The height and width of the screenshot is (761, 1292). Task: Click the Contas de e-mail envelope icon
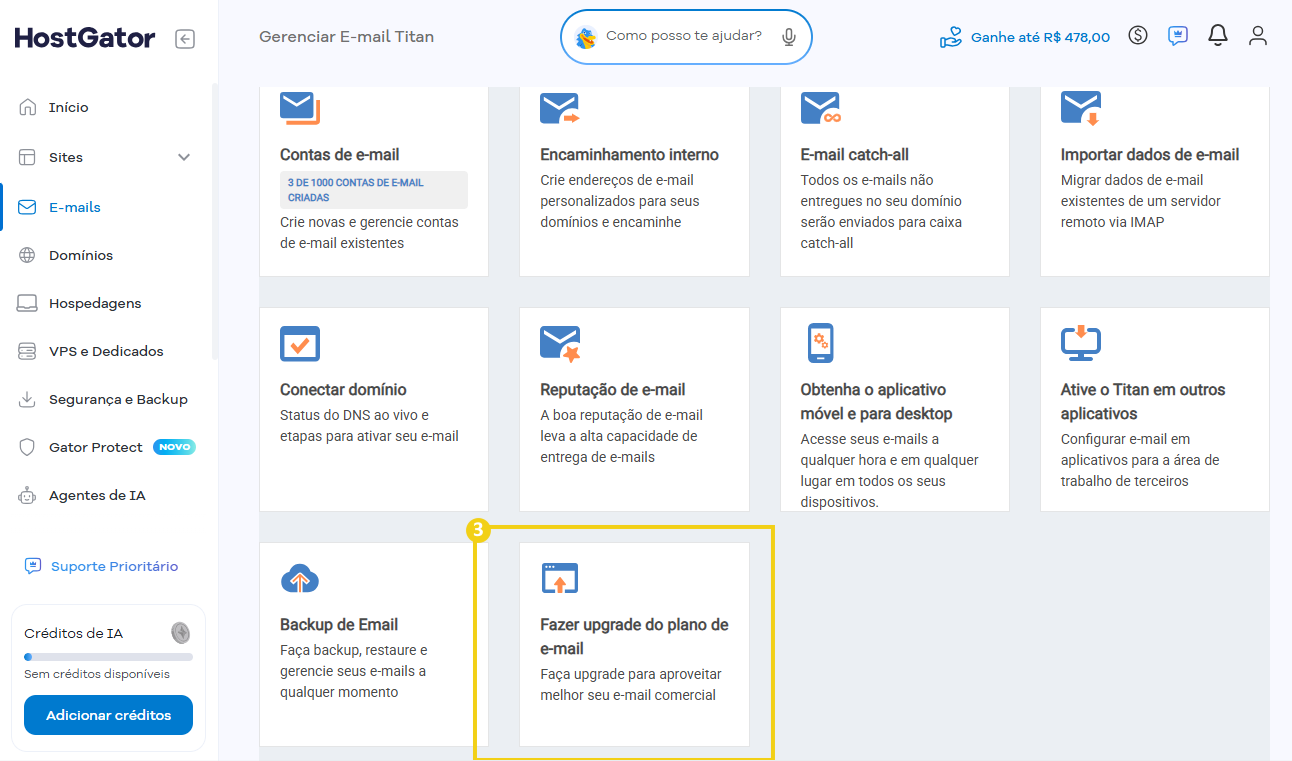(300, 108)
